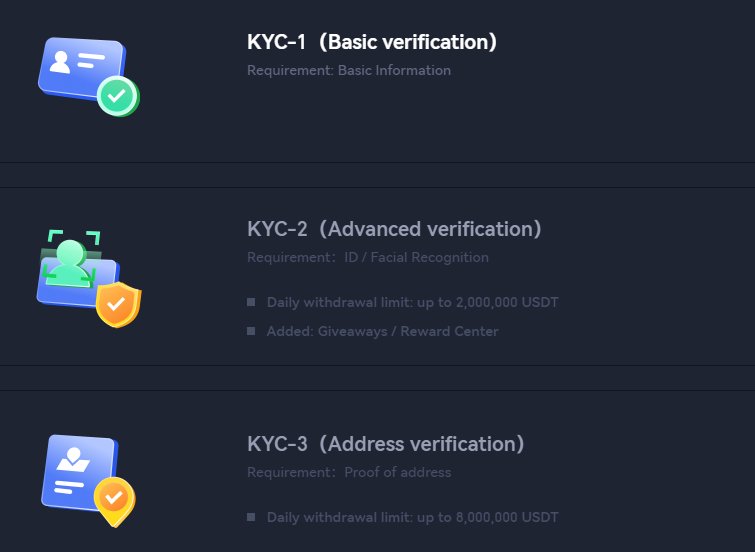Click the 8,000,000 USDT daily withdrawal limit line
Image resolution: width=755 pixels, height=552 pixels.
tap(412, 517)
